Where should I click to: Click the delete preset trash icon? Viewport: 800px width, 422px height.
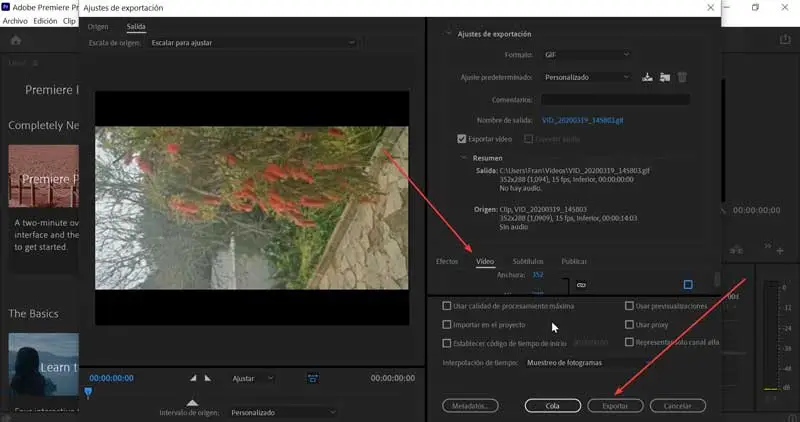pos(683,77)
